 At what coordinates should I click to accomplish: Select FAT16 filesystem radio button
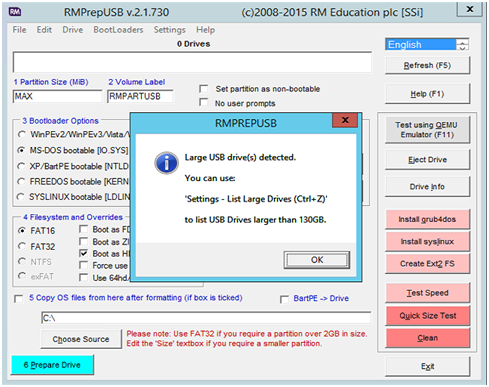(x=22, y=230)
